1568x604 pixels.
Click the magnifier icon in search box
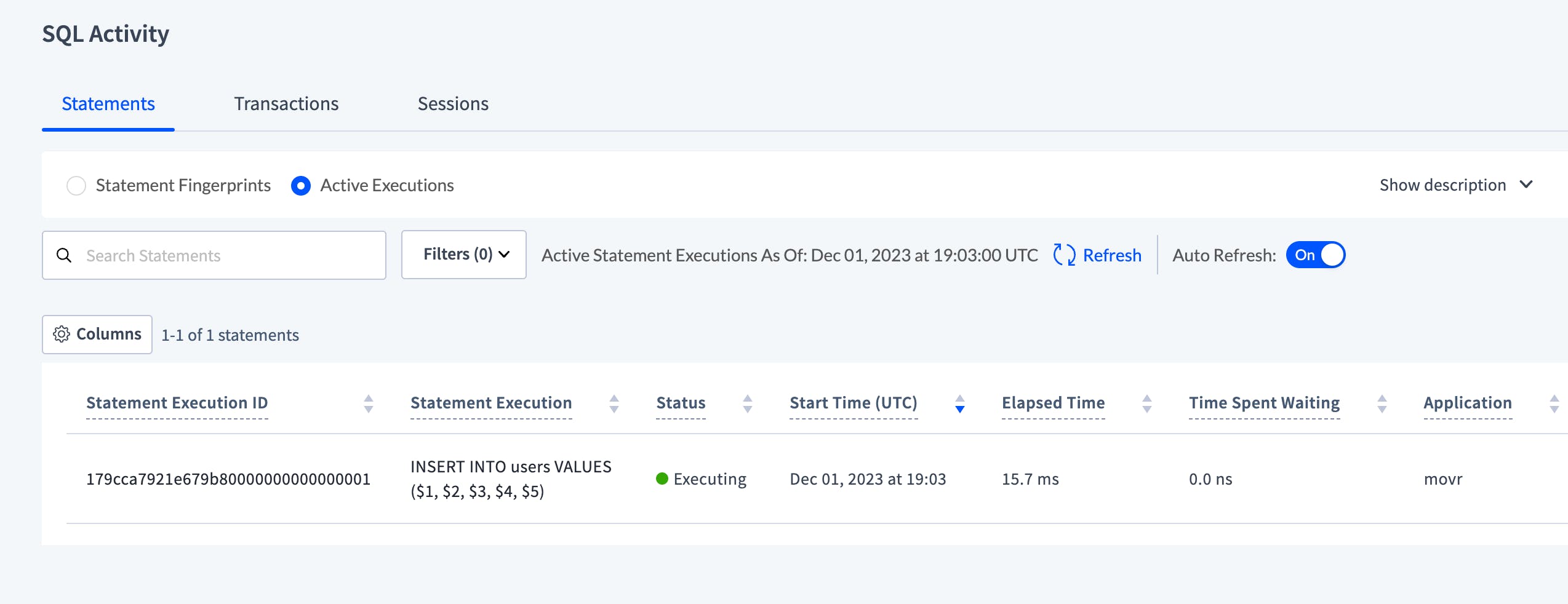point(64,255)
